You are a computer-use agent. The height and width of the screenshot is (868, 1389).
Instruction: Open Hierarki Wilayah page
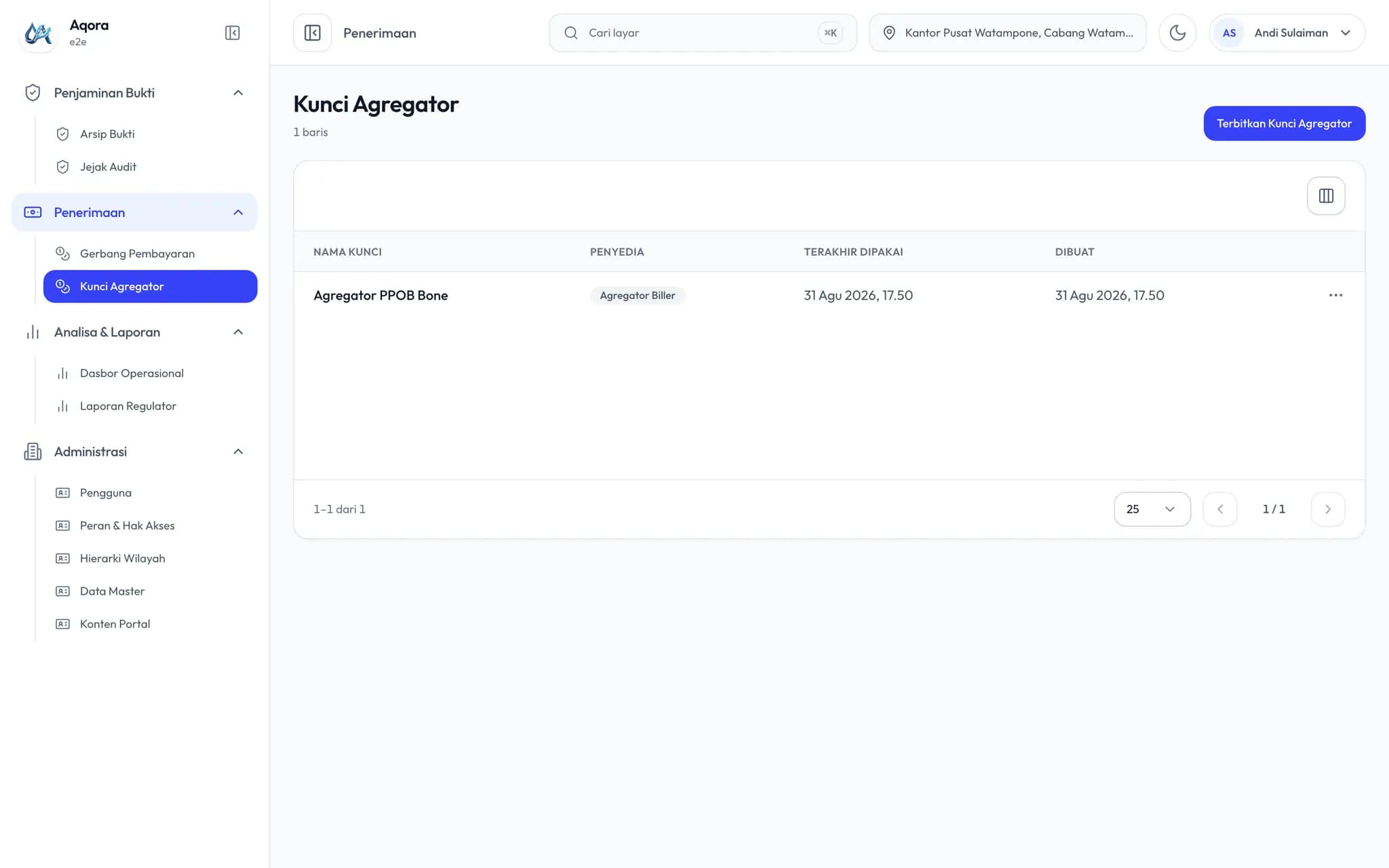click(150, 558)
